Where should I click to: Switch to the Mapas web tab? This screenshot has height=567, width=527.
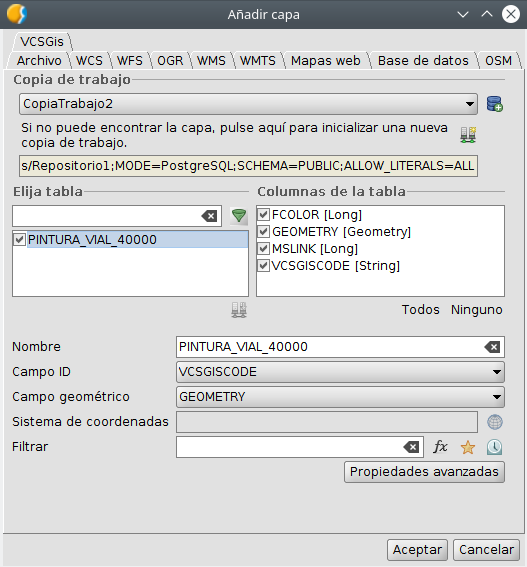point(326,60)
